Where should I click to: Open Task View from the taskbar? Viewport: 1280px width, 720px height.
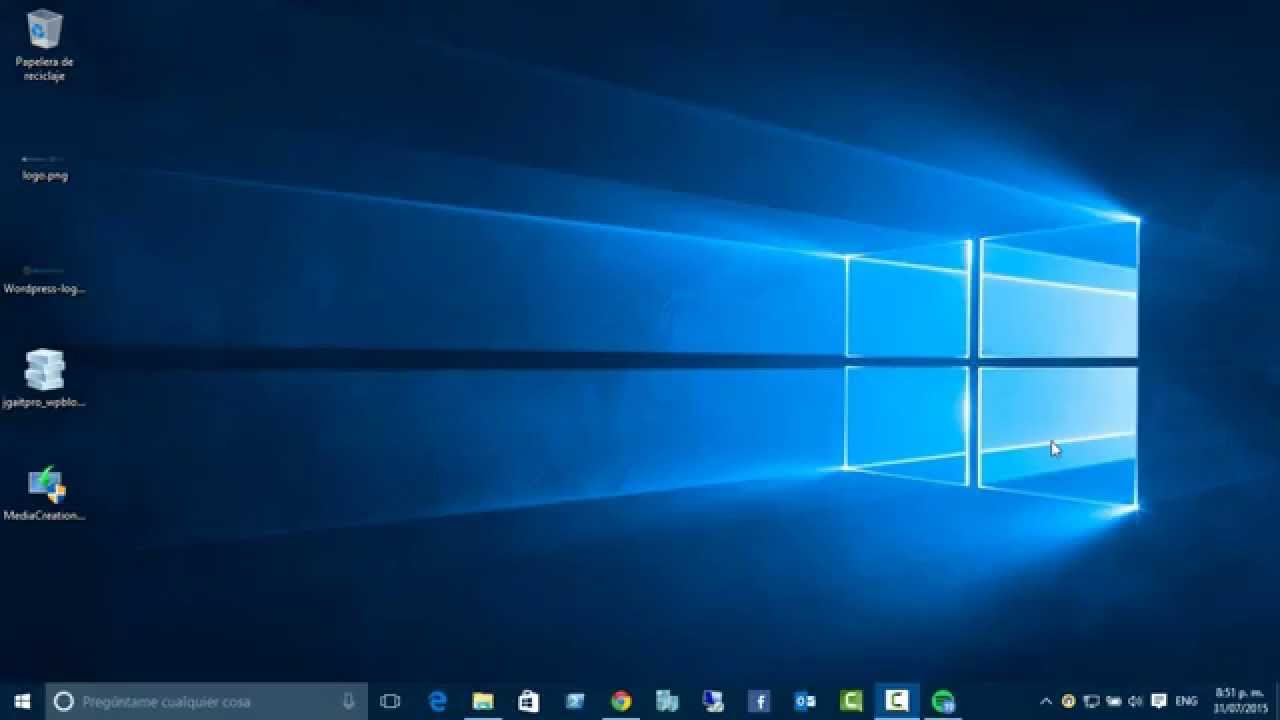390,701
